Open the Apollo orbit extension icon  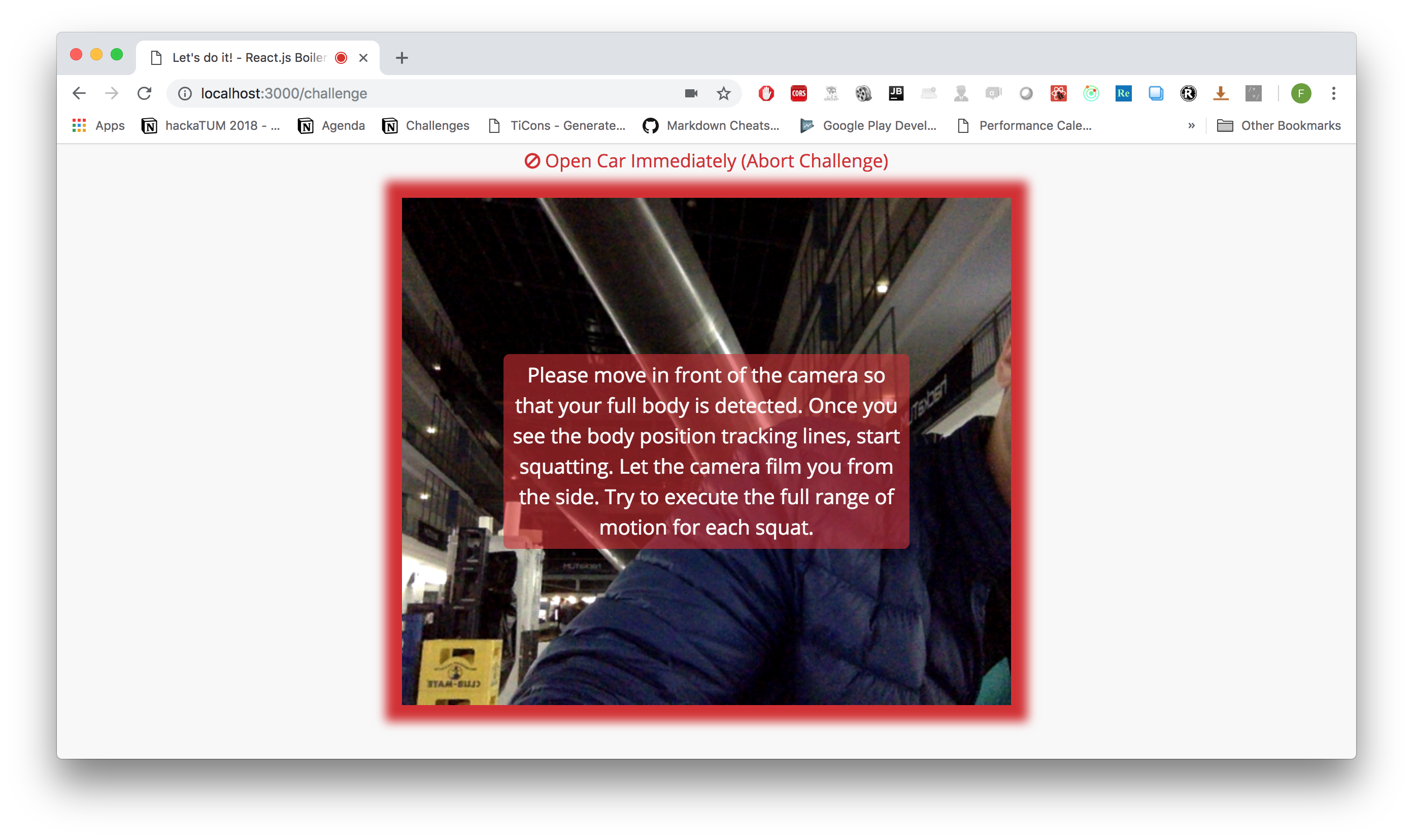(x=1091, y=93)
